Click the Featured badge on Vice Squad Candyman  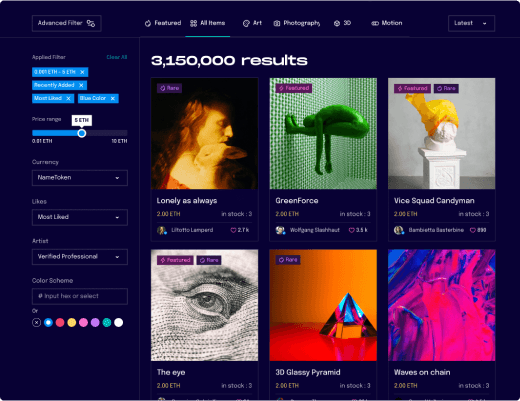(x=412, y=88)
